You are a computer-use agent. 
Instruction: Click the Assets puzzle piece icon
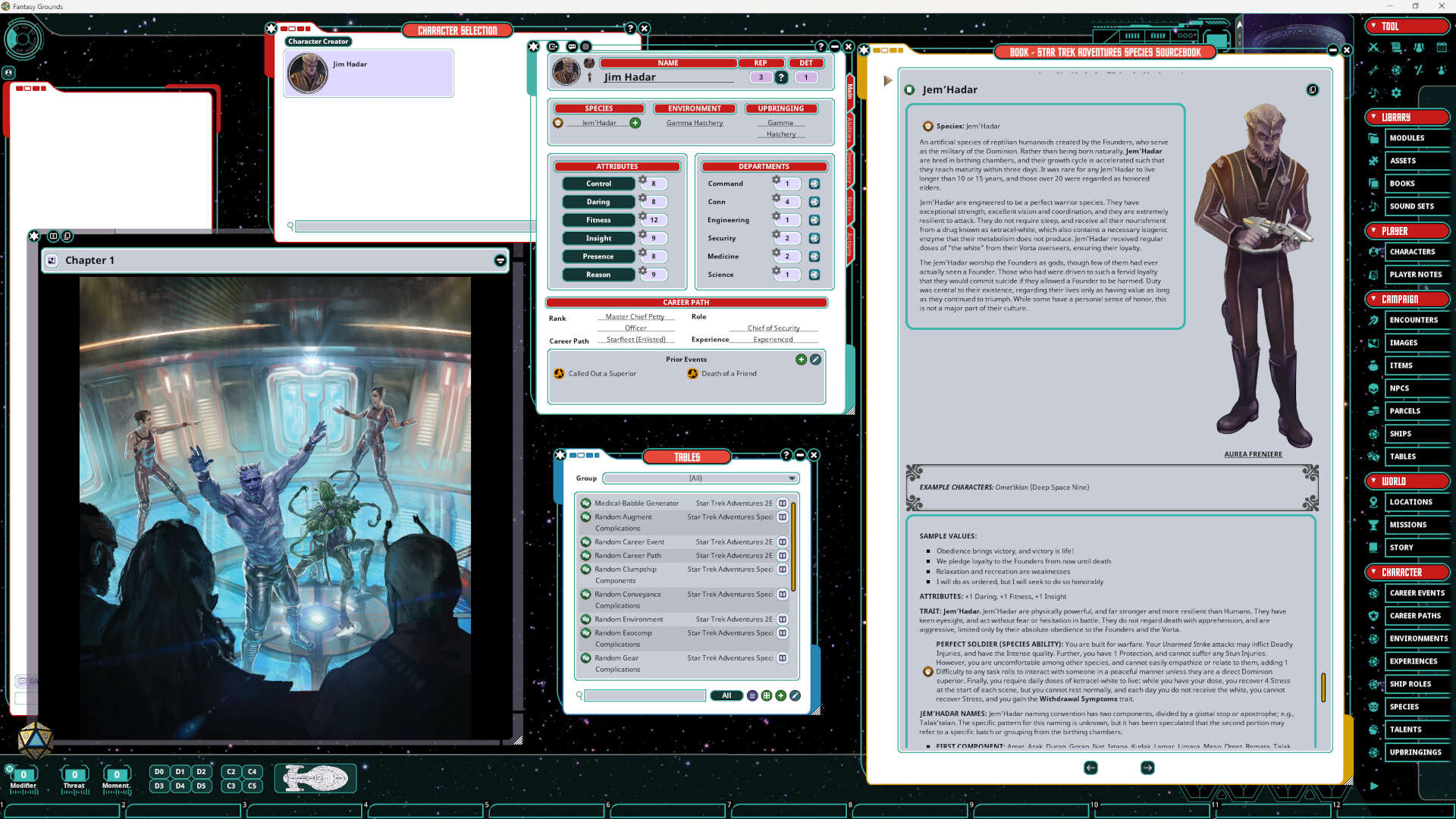point(1373,161)
